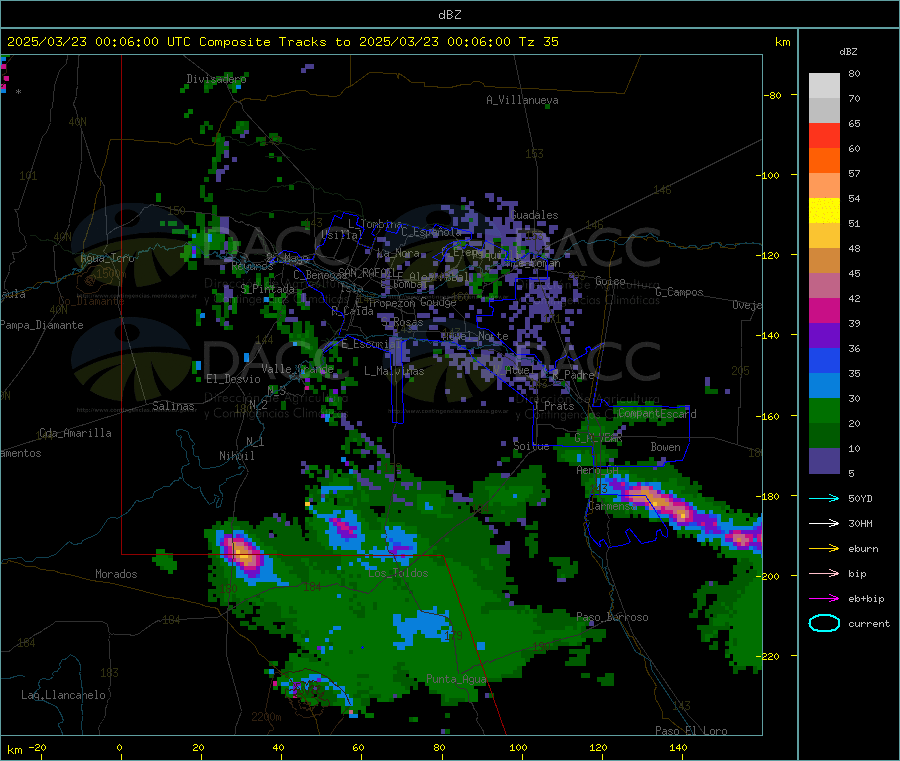This screenshot has height=761, width=900.
Task: Select the violet 39-36 dBZ swatch
Action: [824, 336]
